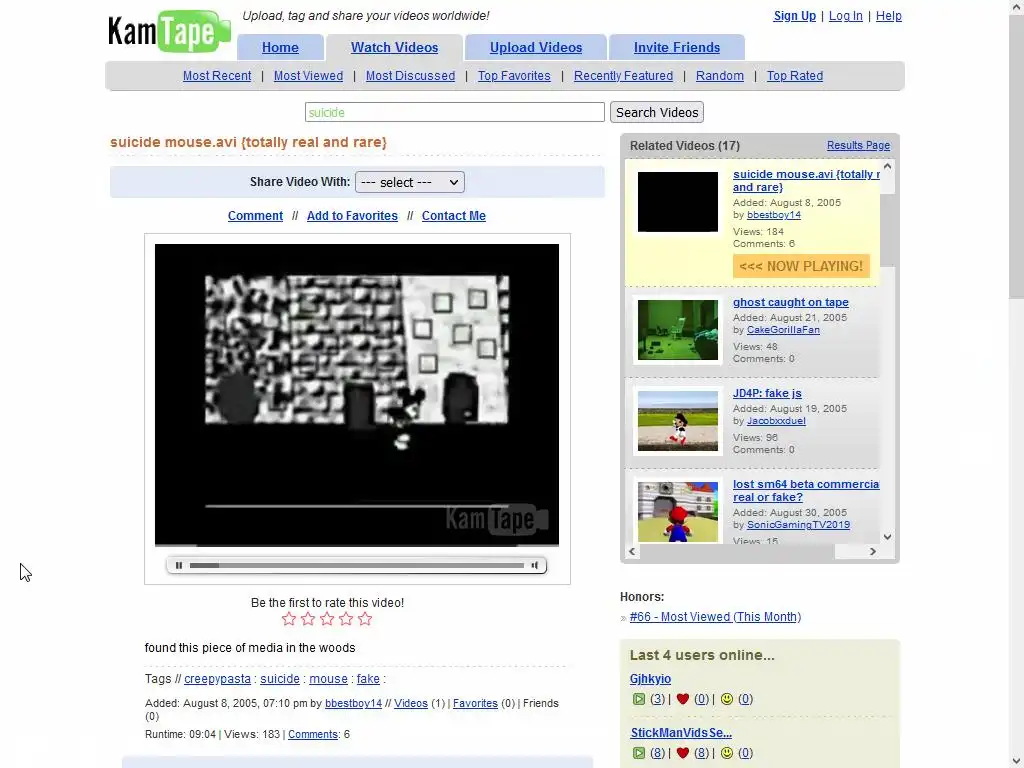Image resolution: width=1024 pixels, height=768 pixels.
Task: Click the Comment link above the video
Action: [x=255, y=216]
